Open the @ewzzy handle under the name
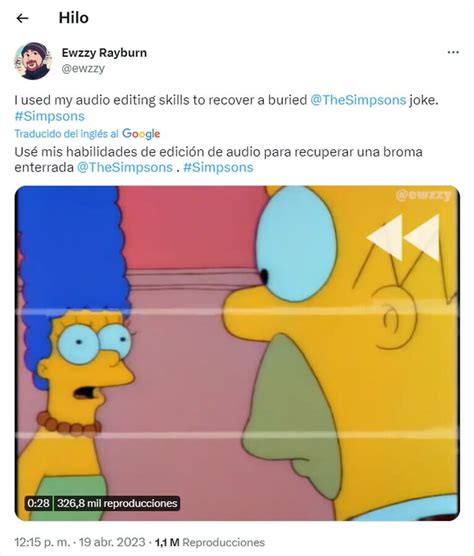Viewport: 474px width, 556px height. click(x=83, y=68)
